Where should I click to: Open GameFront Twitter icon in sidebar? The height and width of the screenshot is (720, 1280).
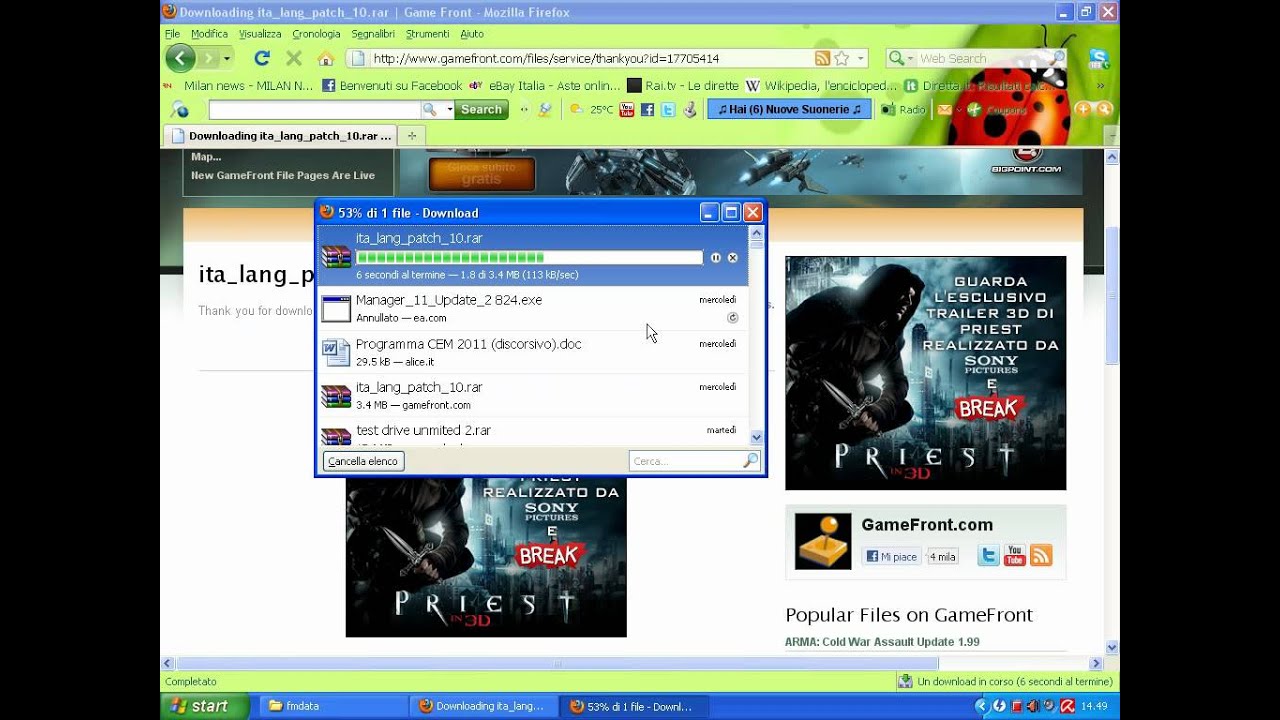click(x=988, y=555)
